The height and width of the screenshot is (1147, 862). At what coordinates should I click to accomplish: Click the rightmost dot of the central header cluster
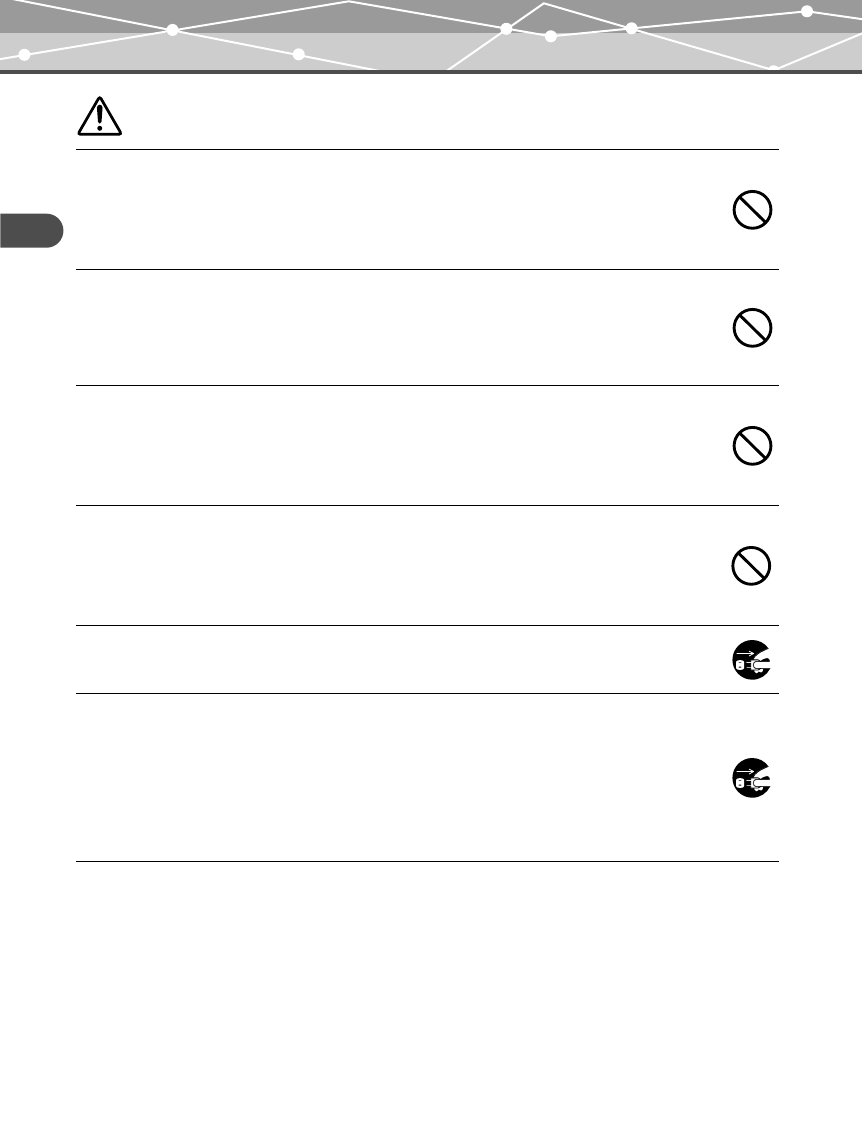pos(631,29)
